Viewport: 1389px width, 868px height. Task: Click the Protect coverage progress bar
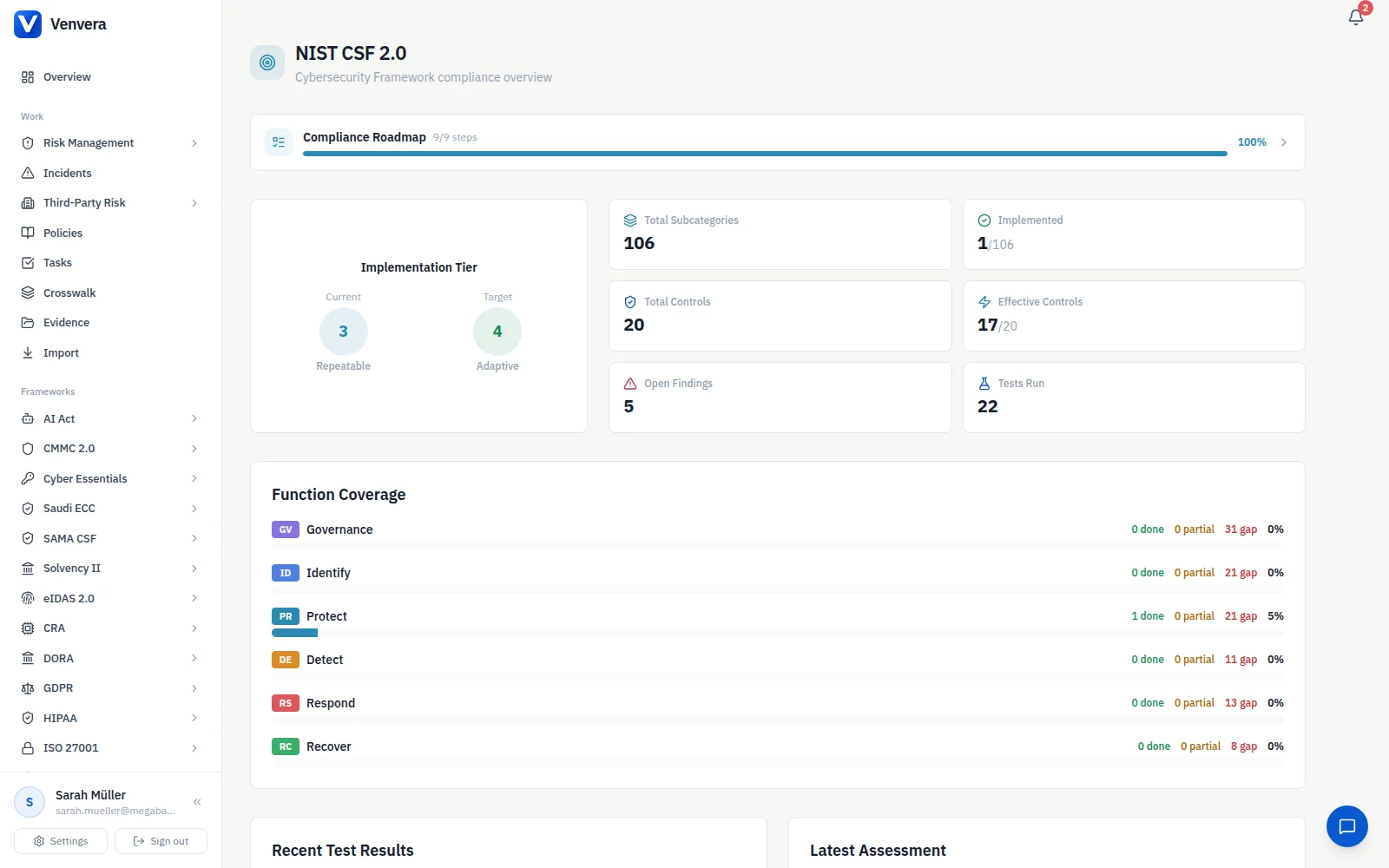(x=778, y=633)
